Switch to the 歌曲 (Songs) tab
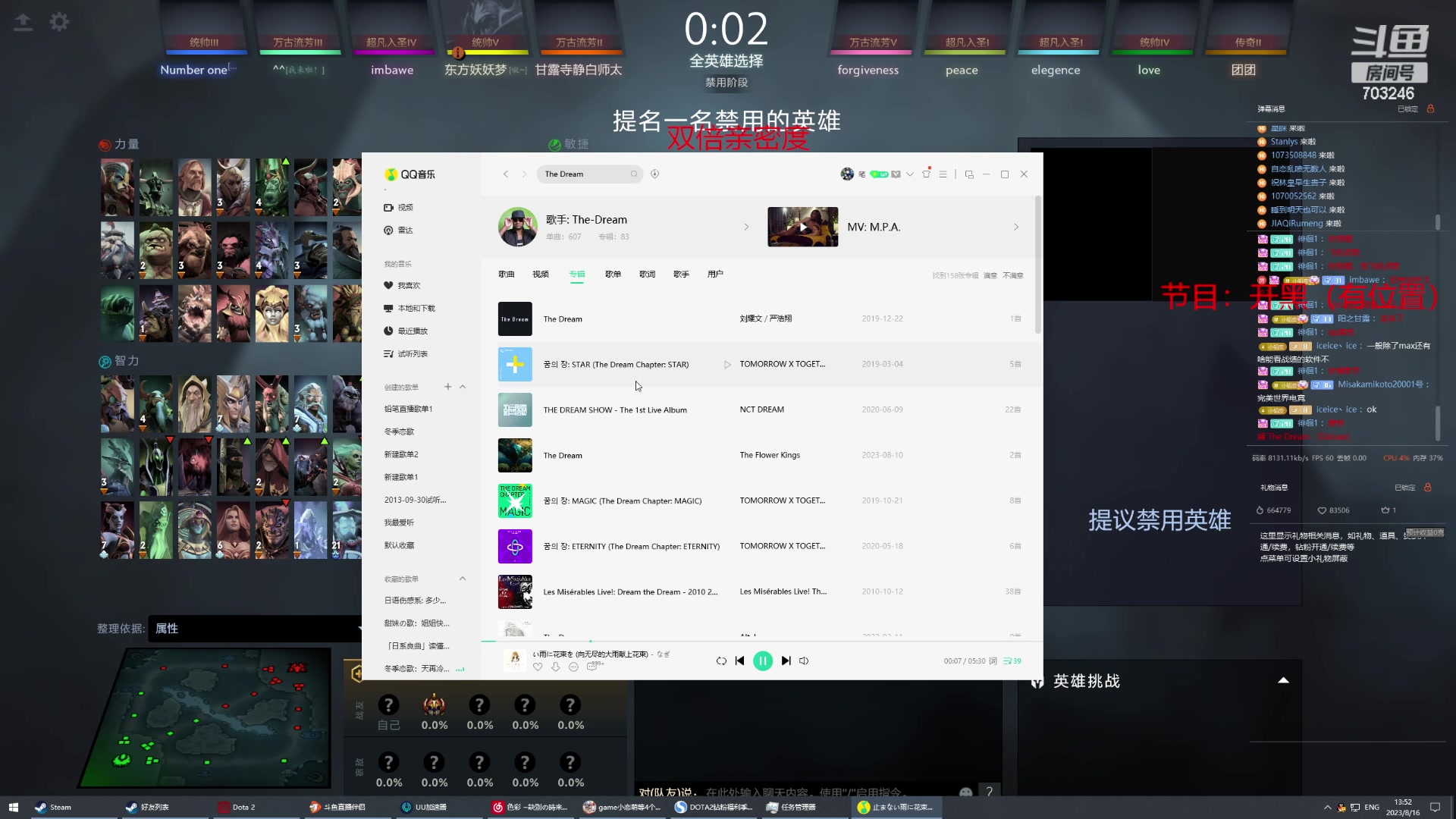The image size is (1456, 819). point(507,274)
